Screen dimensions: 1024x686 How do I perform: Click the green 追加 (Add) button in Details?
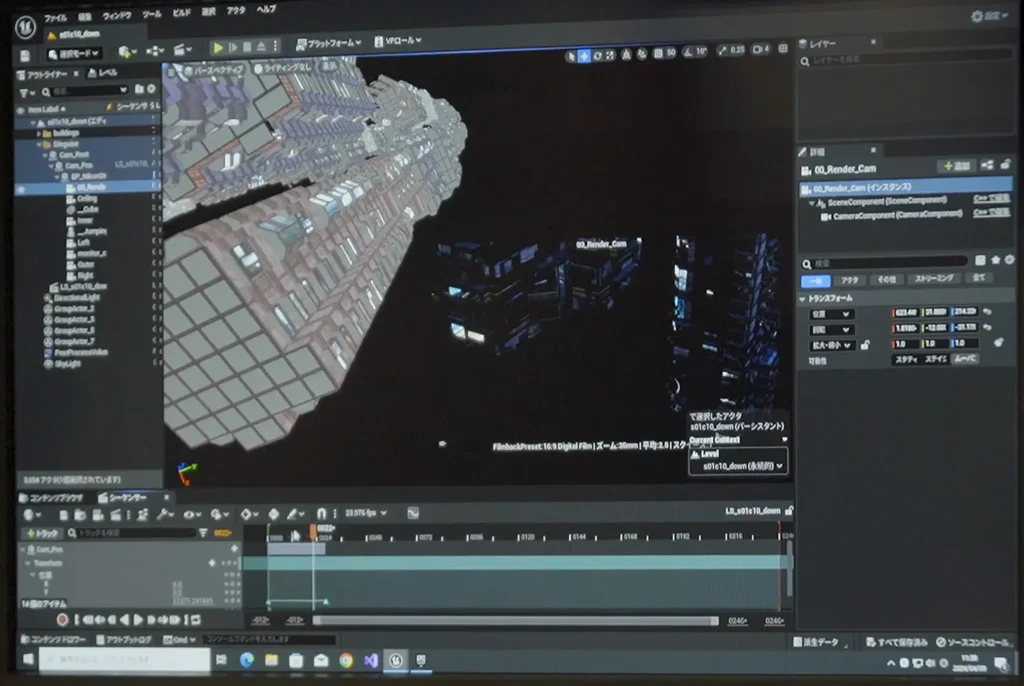point(957,166)
